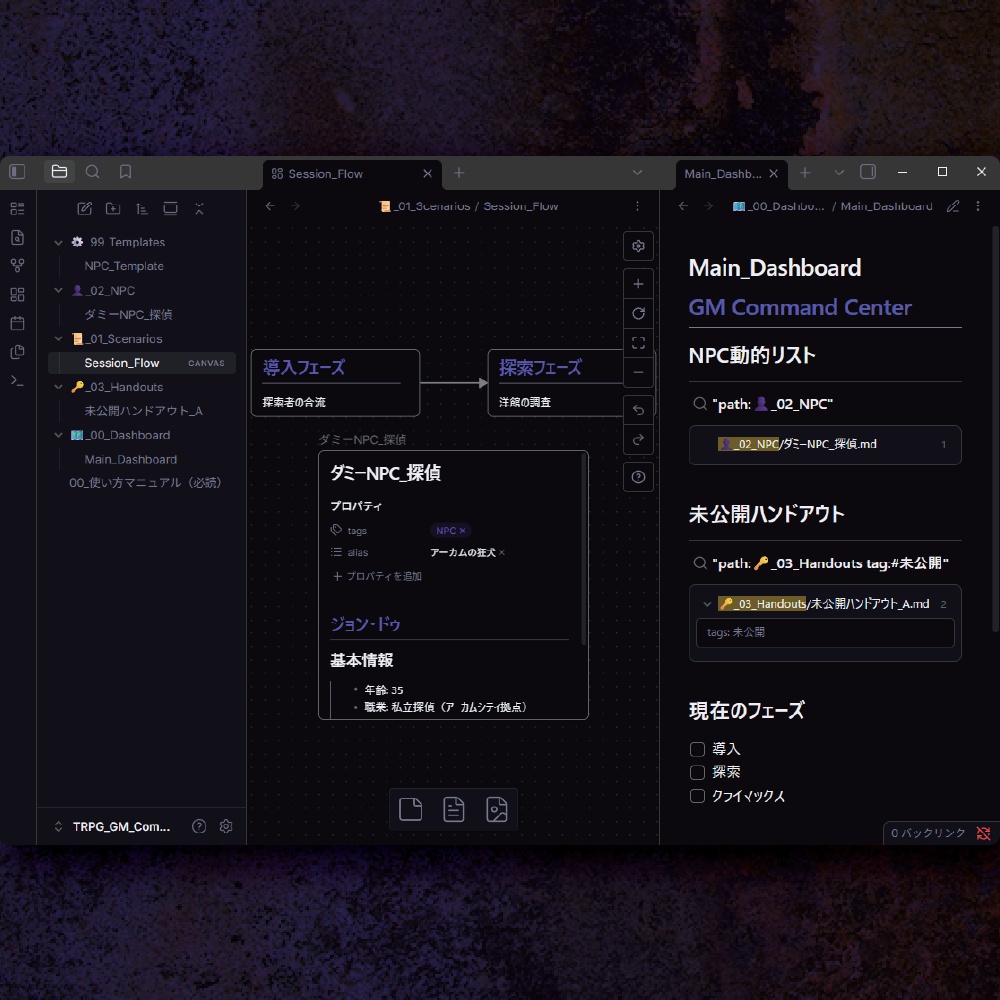
Task: Toggle the left sidebar collapse icon
Action: click(17, 172)
